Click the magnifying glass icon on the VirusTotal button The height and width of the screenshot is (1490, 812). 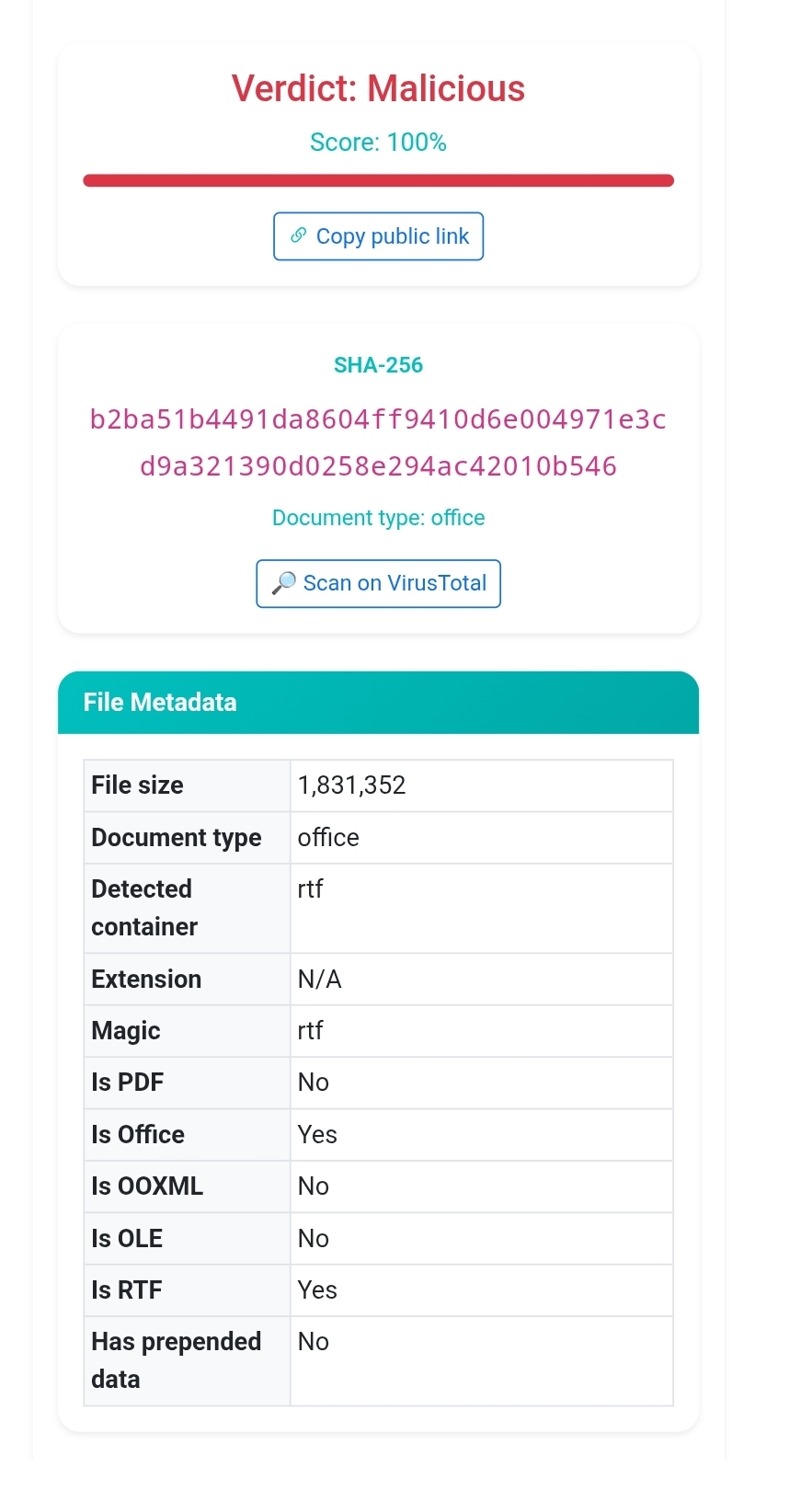point(283,583)
